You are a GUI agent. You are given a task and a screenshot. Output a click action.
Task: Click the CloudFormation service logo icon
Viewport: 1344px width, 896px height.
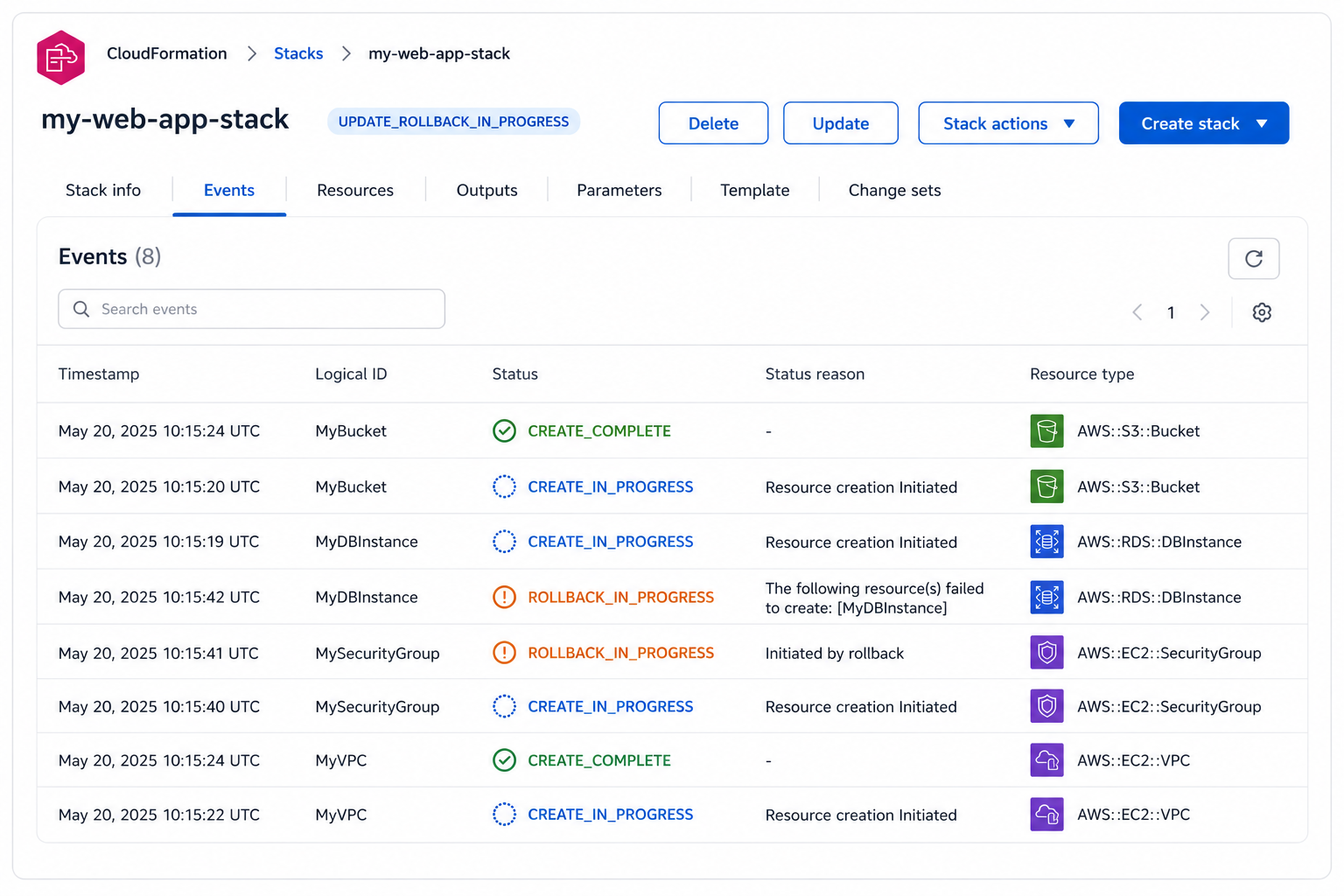[60, 58]
